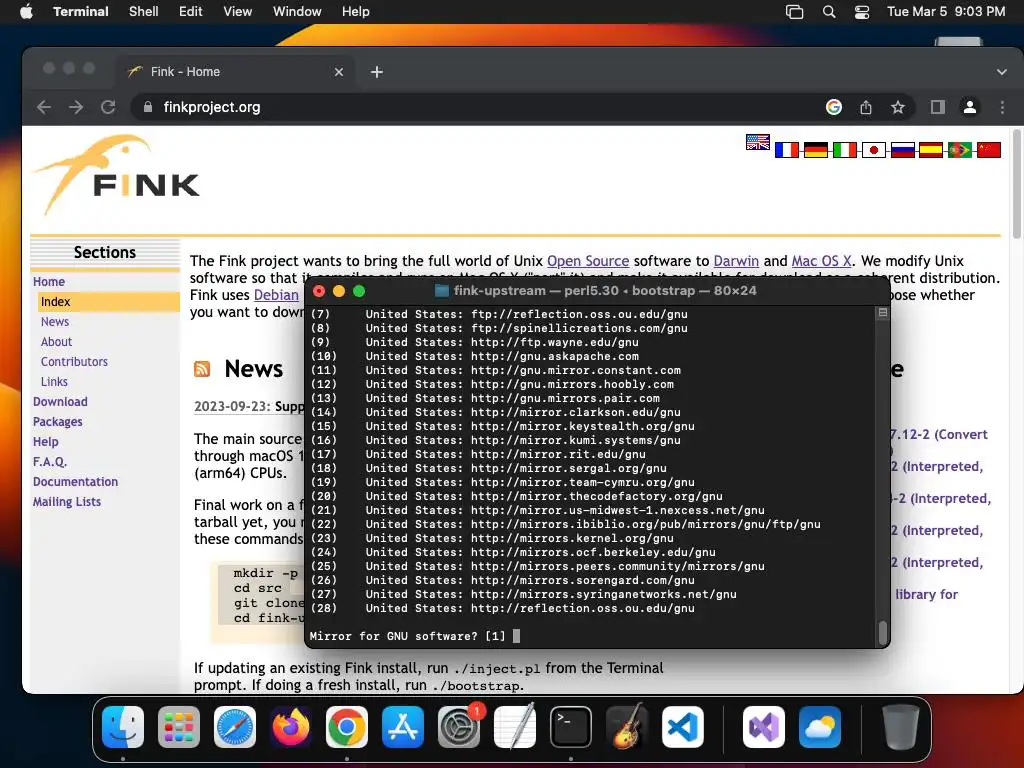Open the Trash in the Dock
1024x768 pixels.
coord(901,727)
